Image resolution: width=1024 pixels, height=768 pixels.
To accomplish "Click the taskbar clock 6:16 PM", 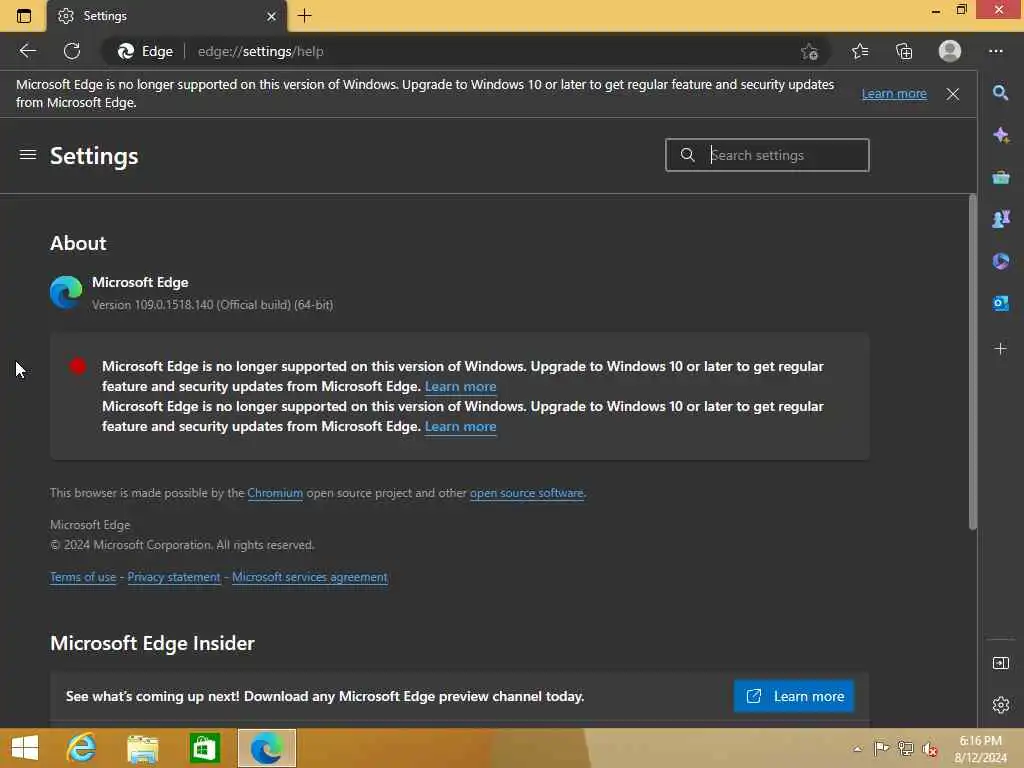I will click(980, 741).
